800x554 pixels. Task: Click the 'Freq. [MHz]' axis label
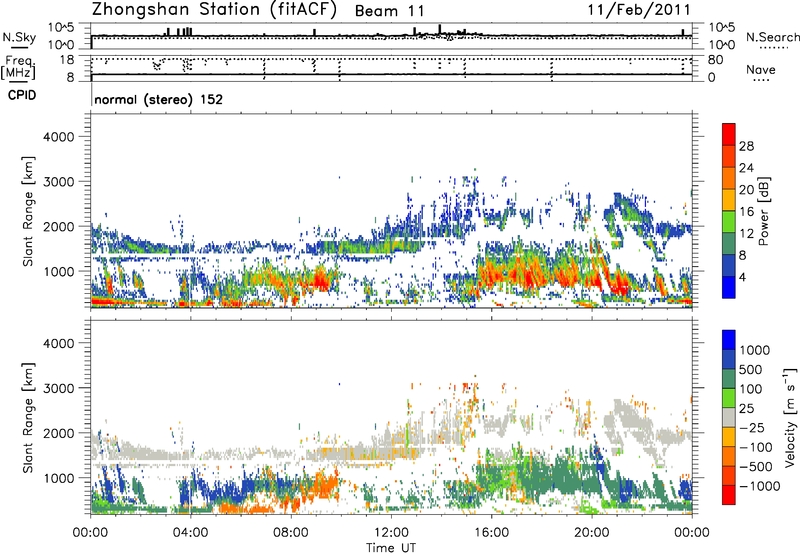tap(18, 67)
